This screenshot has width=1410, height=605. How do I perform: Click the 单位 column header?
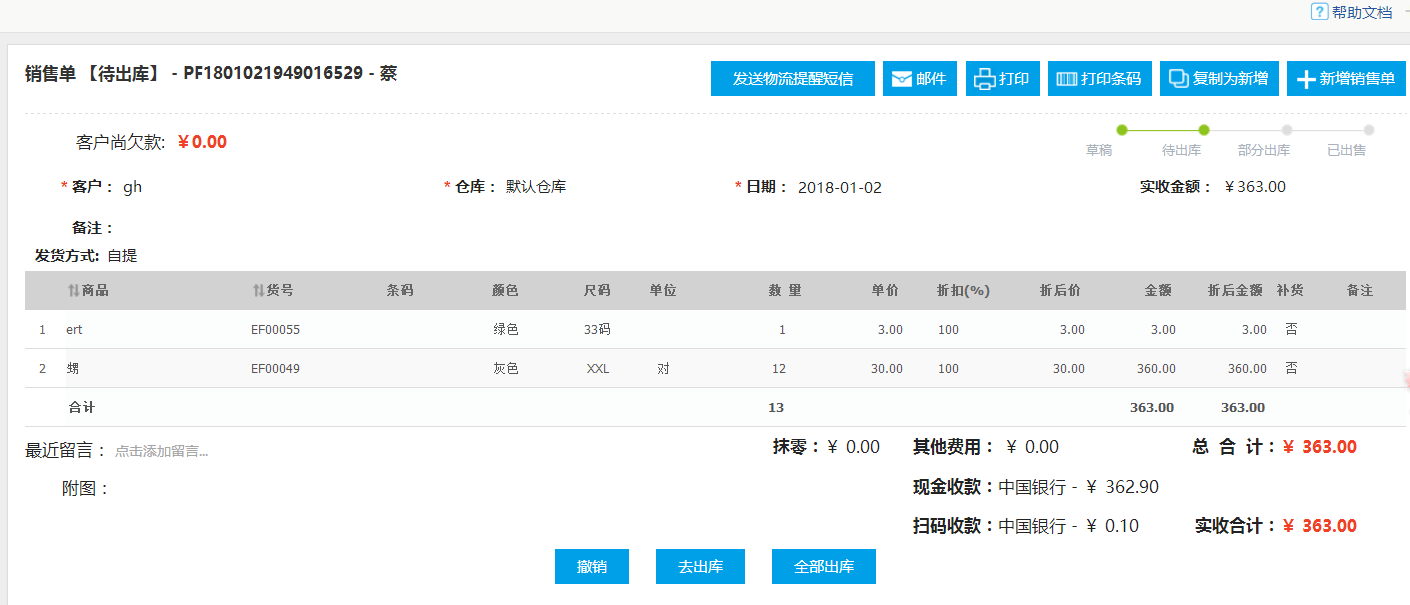[663, 290]
